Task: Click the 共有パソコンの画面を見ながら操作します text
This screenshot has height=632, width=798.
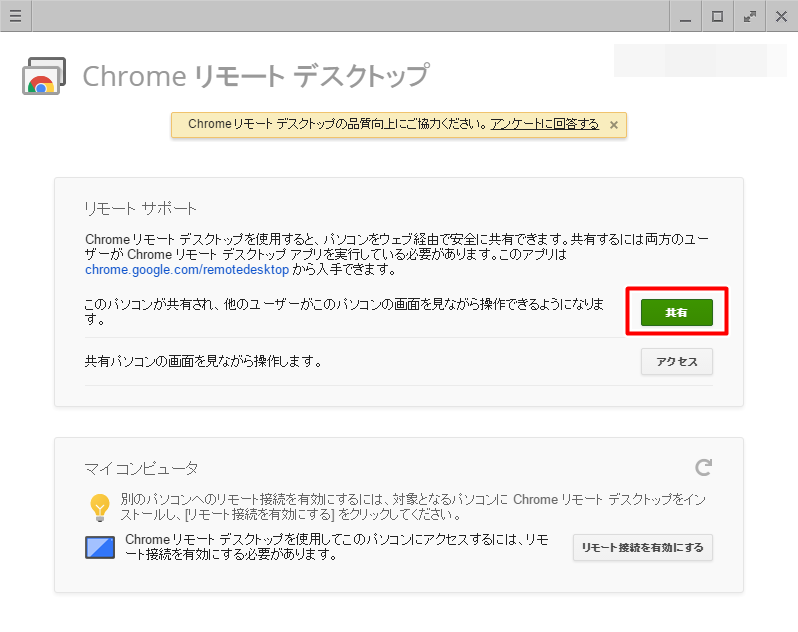Action: click(x=203, y=361)
